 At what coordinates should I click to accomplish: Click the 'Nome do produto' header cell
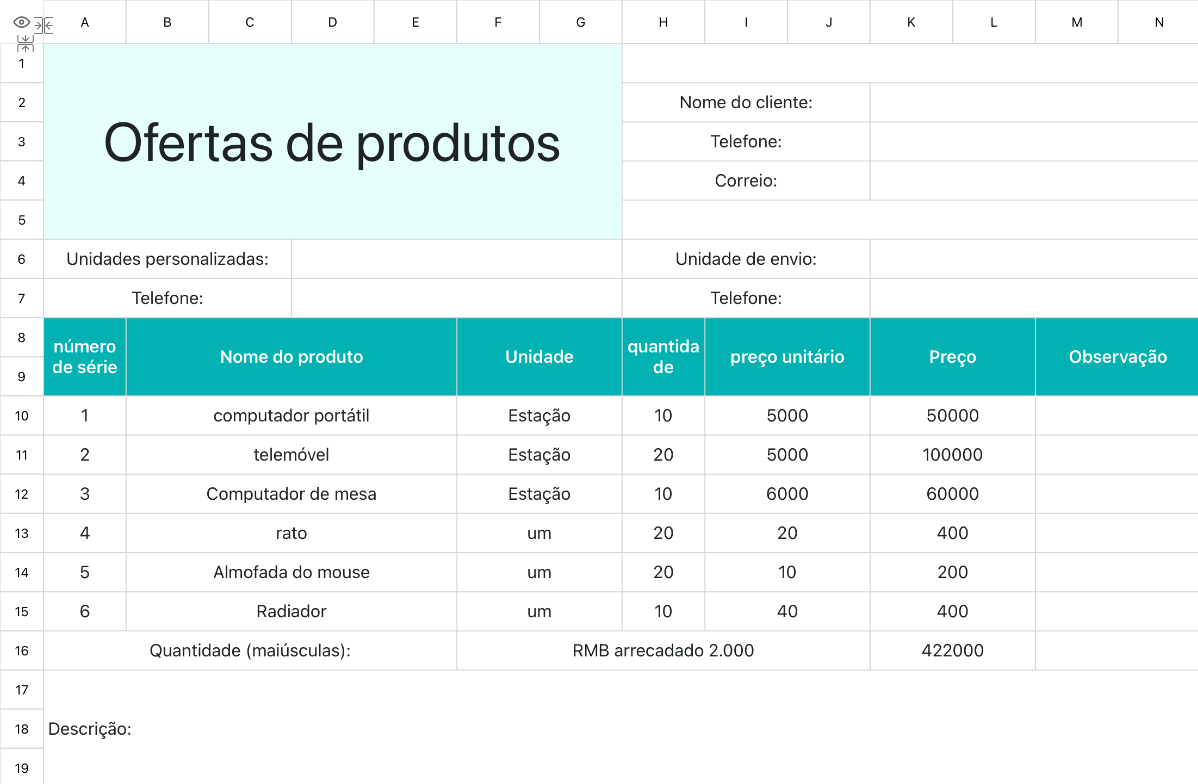click(x=291, y=357)
